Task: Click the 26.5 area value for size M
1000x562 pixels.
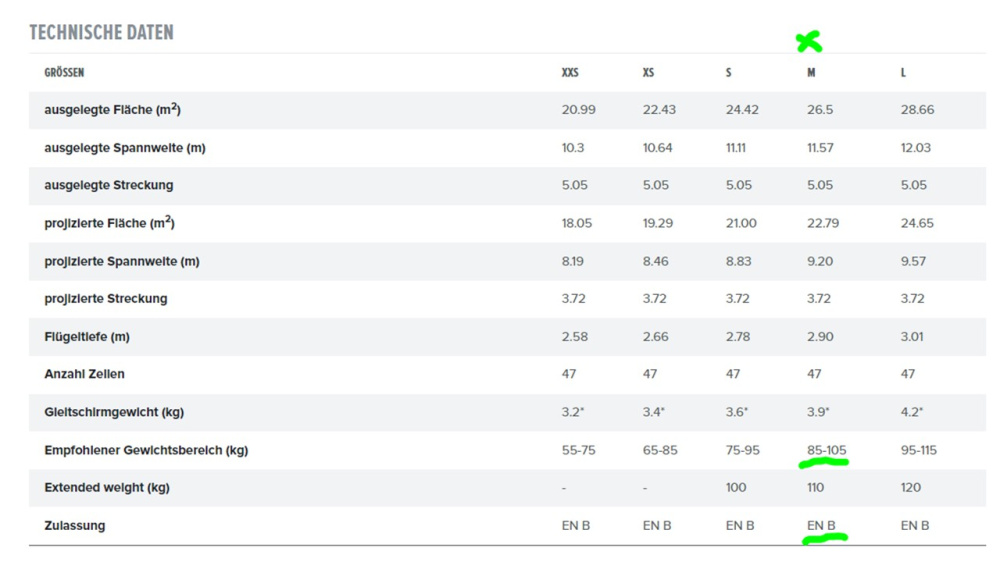Action: (820, 110)
